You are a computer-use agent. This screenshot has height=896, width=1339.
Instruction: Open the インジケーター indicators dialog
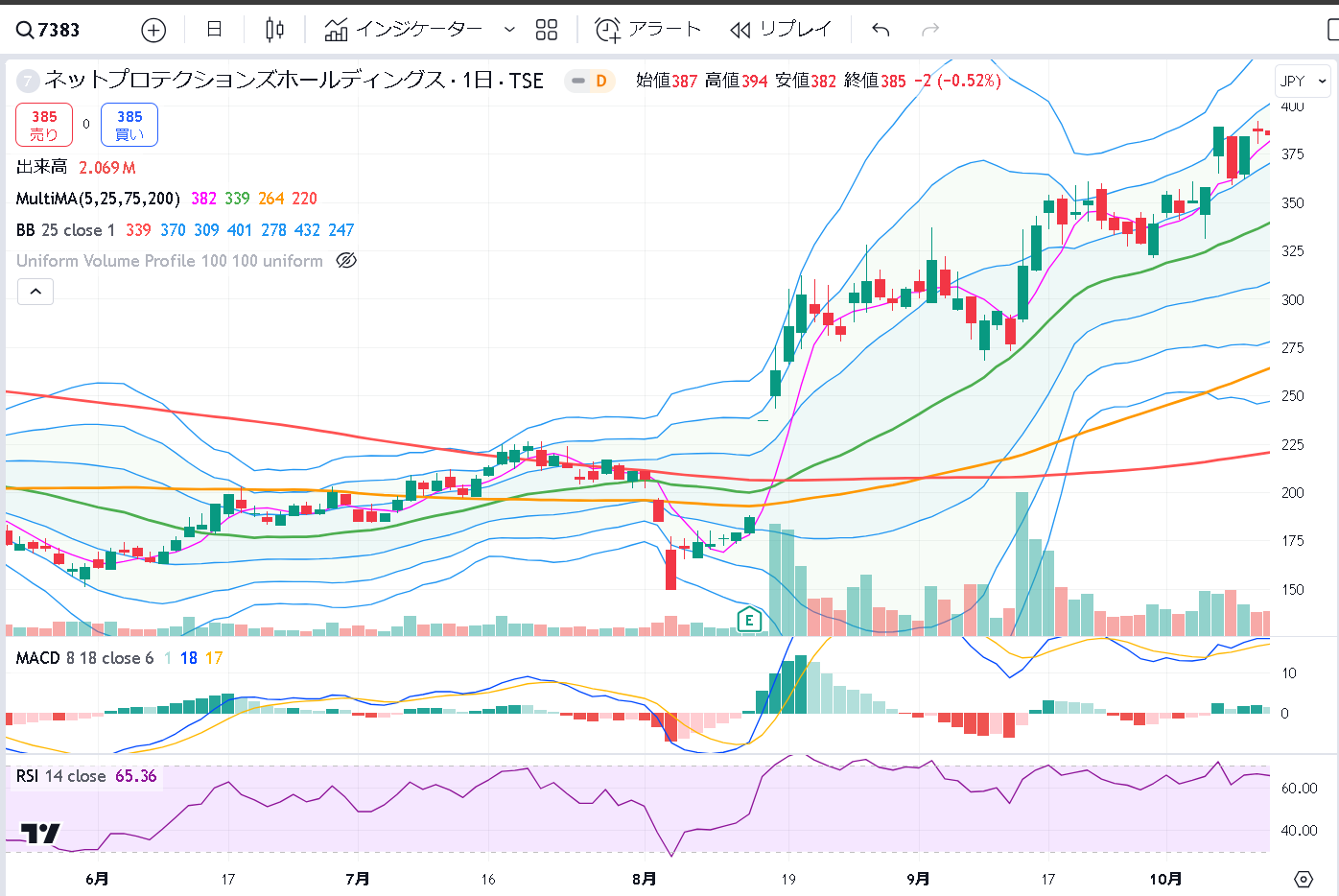(x=403, y=30)
